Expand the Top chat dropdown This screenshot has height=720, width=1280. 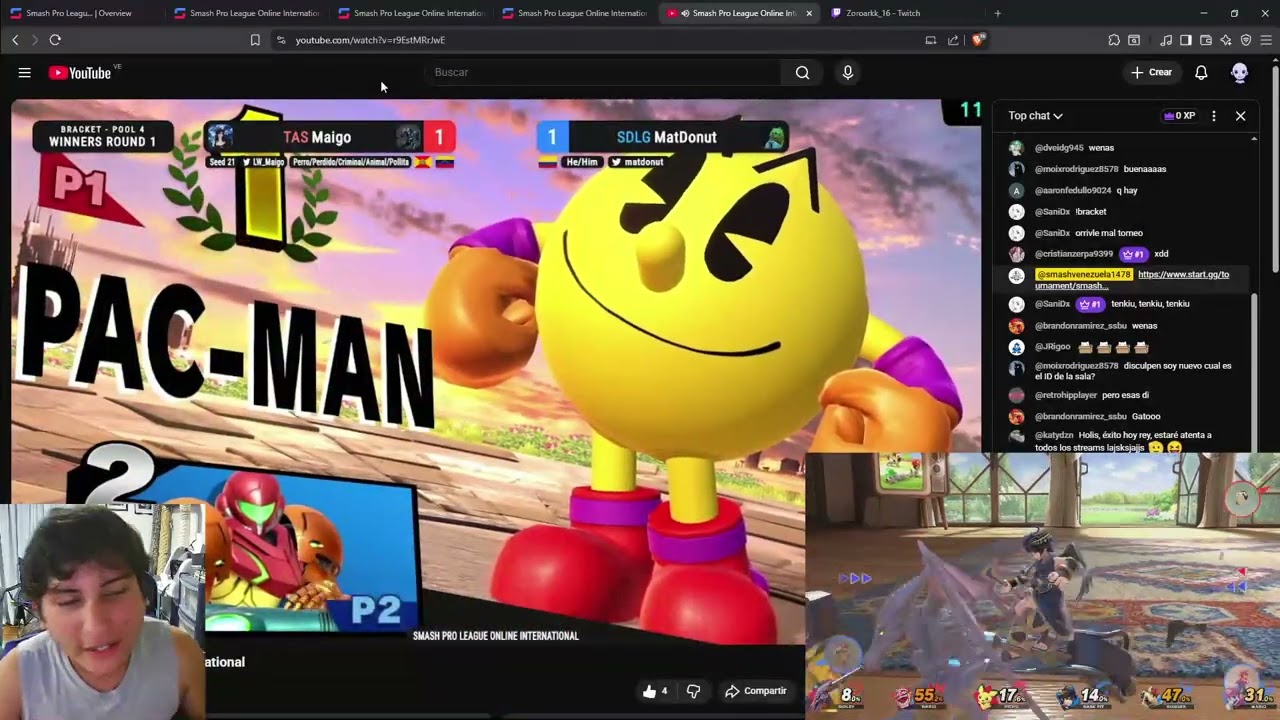tap(1035, 116)
